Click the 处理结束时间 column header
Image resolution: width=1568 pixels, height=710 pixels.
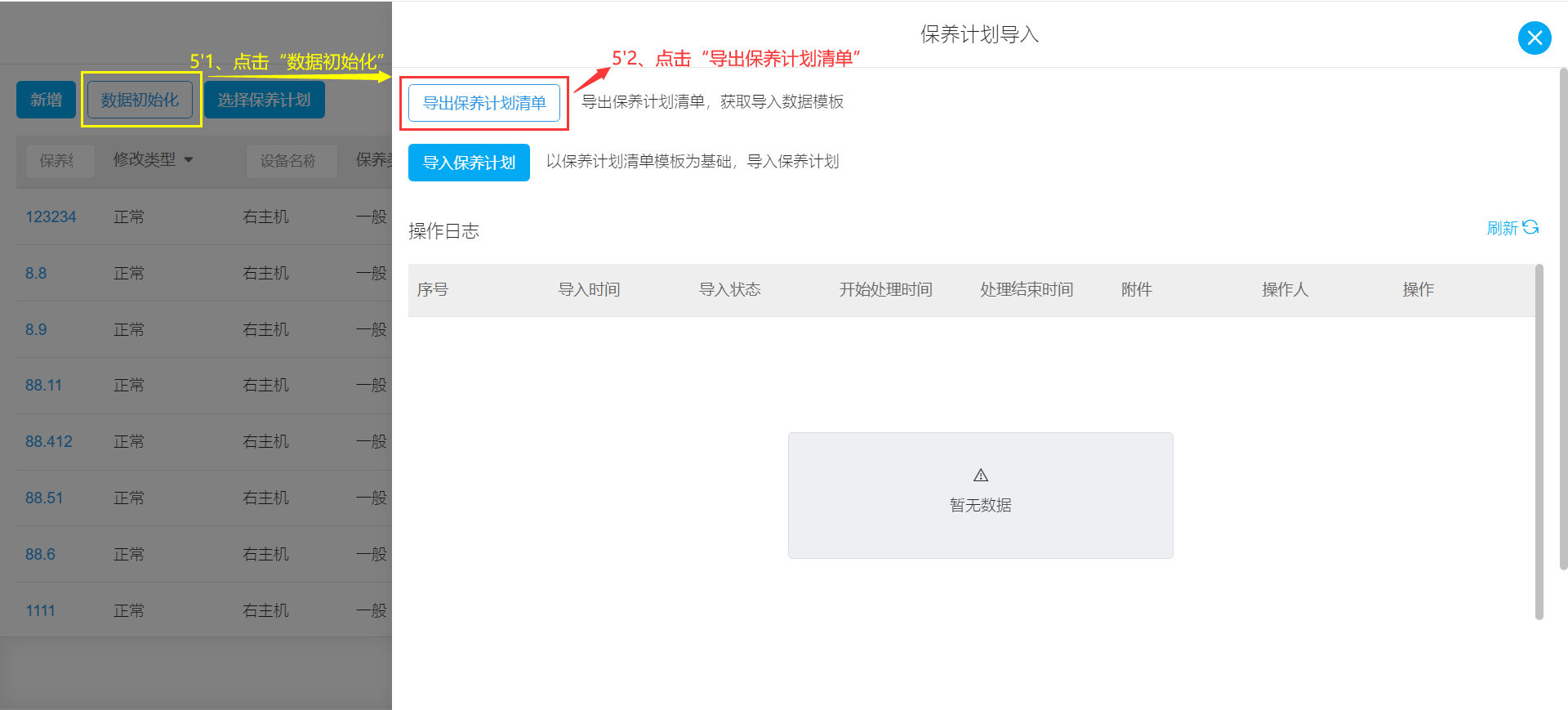pos(1027,289)
